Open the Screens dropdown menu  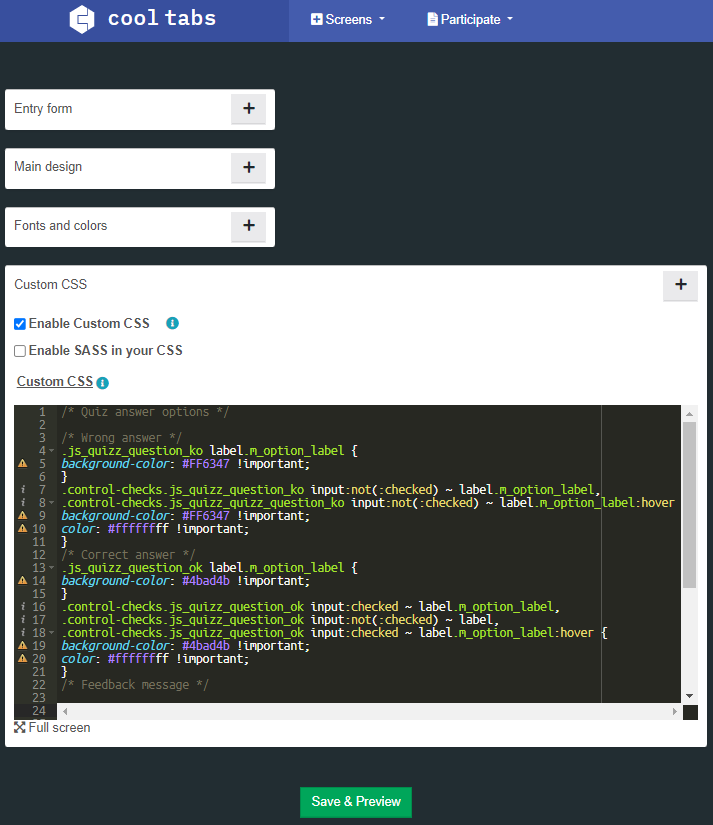click(348, 19)
